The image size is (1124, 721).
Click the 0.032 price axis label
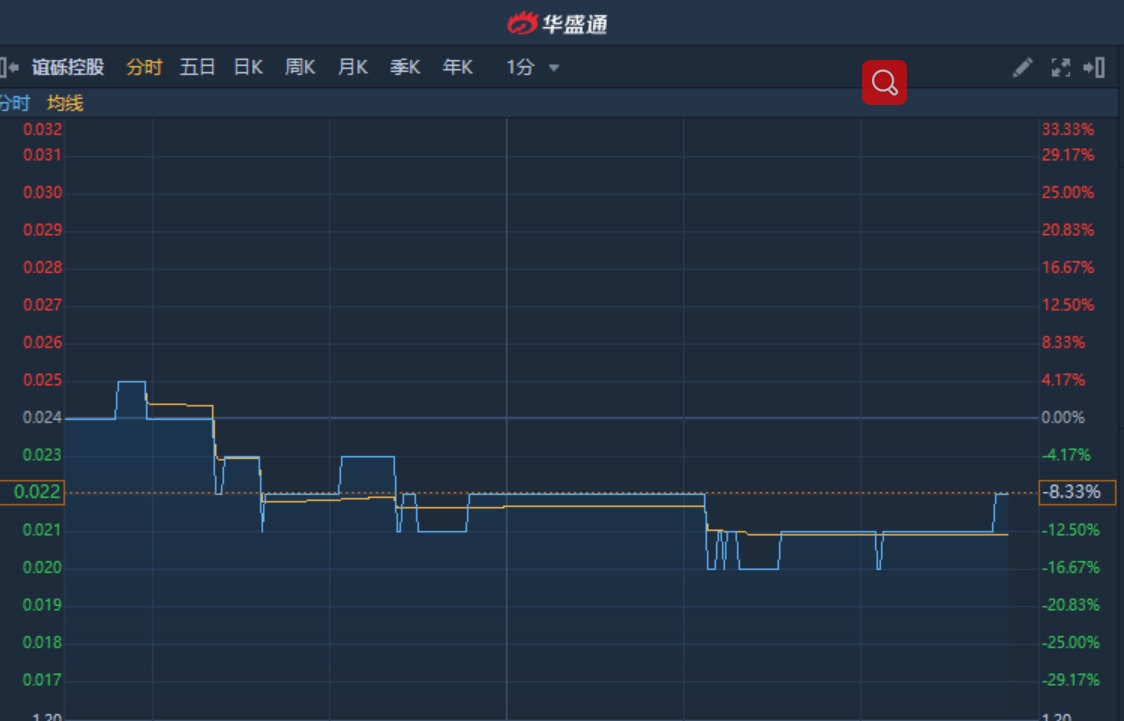pyautogui.click(x=42, y=130)
